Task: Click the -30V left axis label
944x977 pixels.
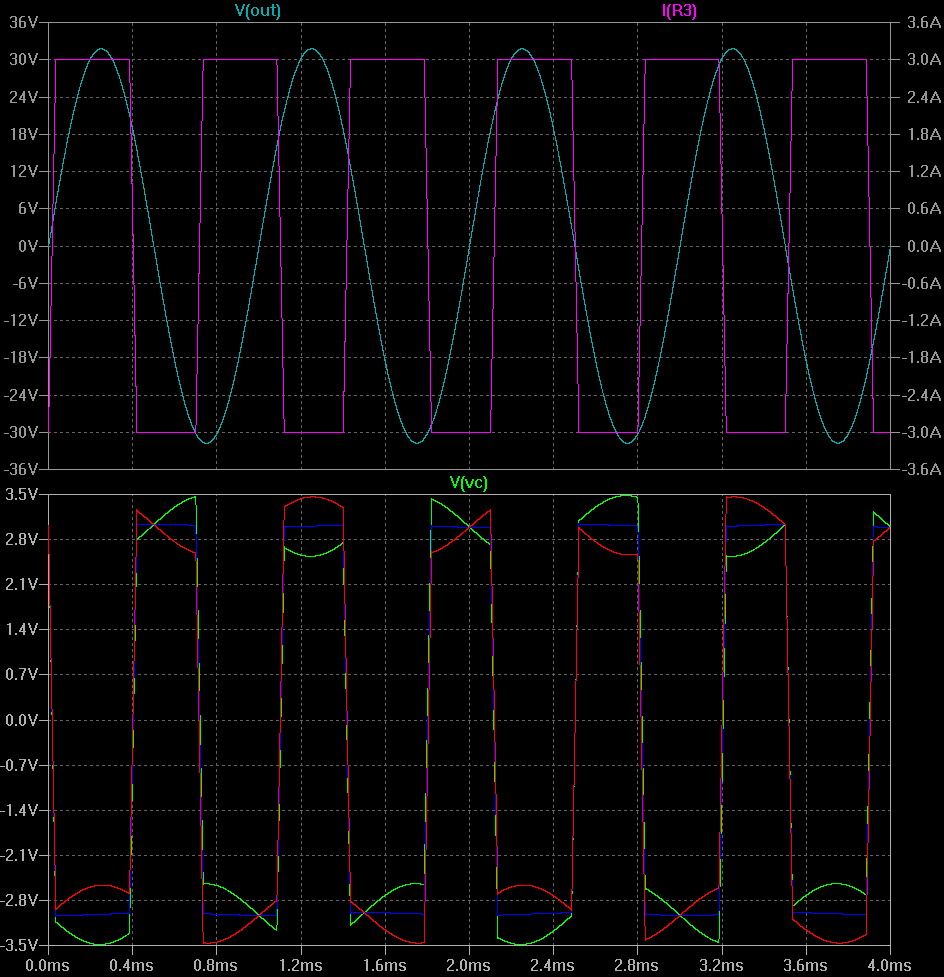Action: 21,432
